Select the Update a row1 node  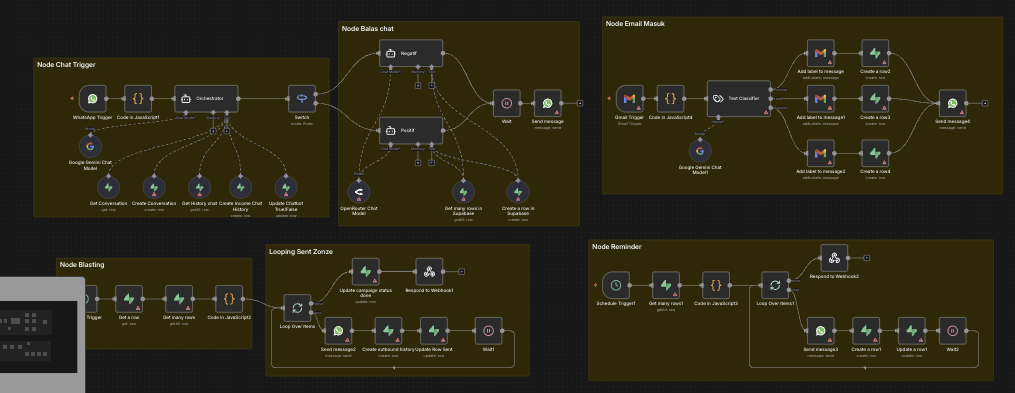tap(911, 331)
